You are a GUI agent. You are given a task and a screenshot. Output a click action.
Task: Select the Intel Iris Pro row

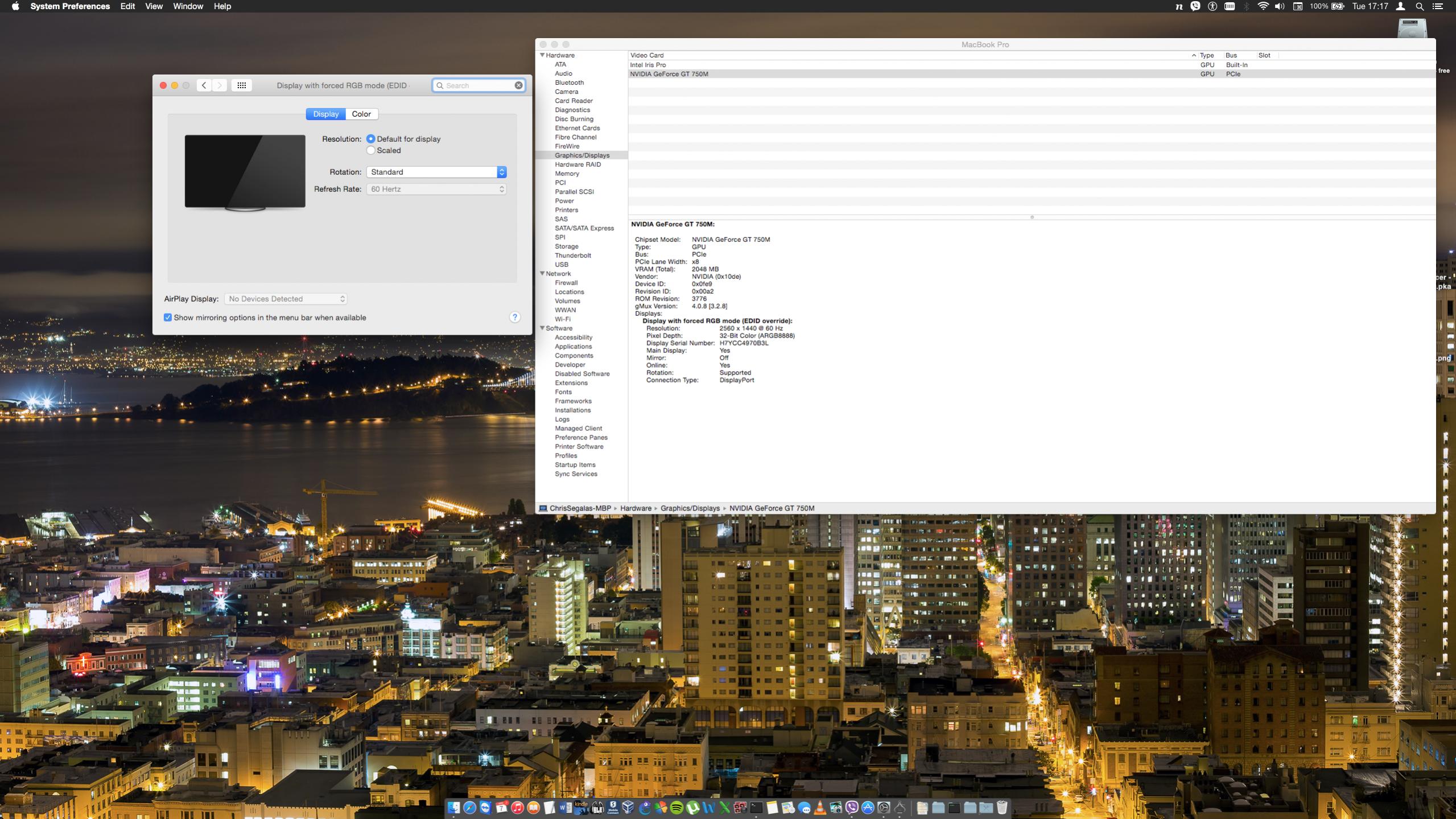pos(648,65)
